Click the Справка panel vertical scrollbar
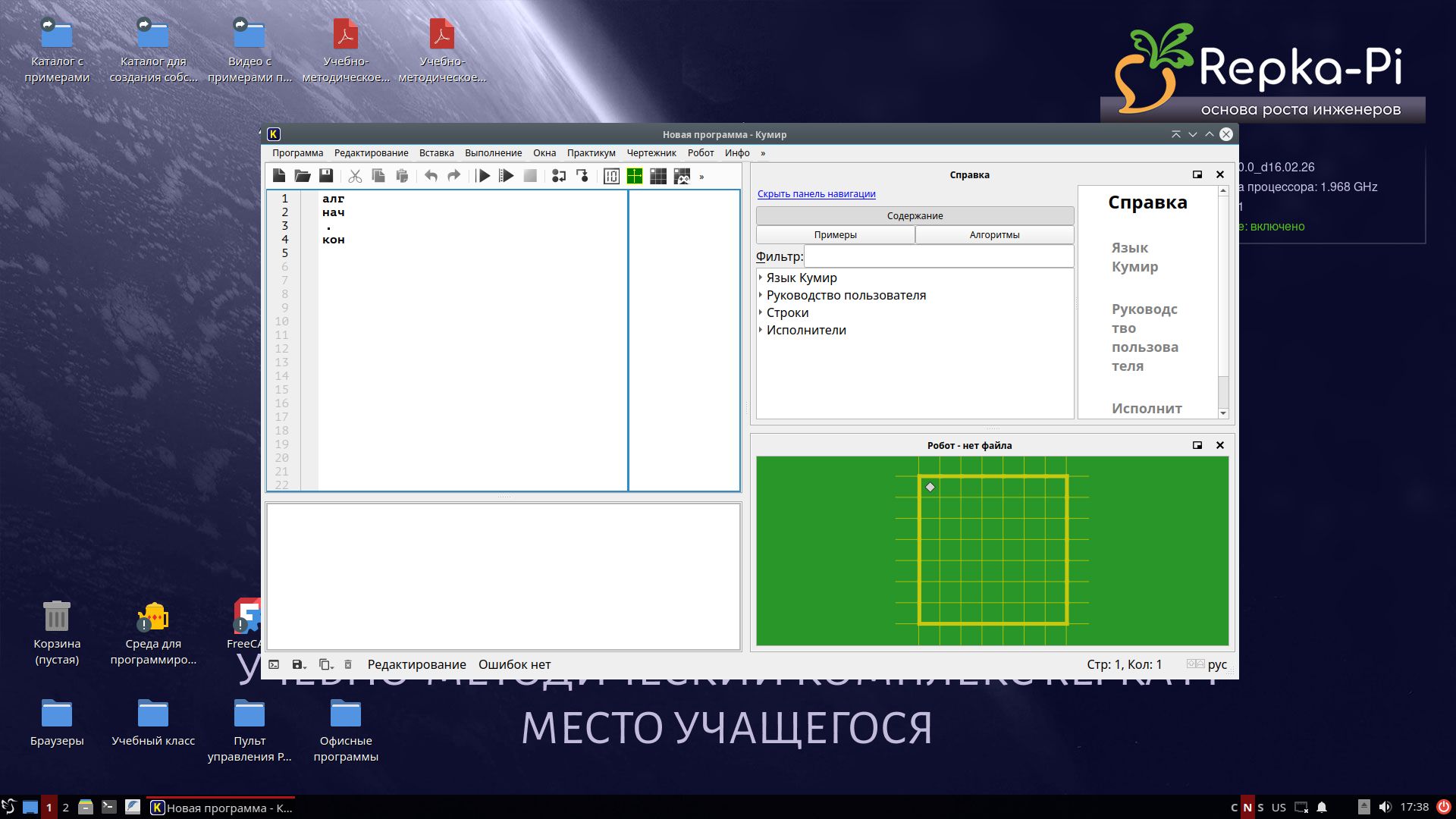 1222,303
